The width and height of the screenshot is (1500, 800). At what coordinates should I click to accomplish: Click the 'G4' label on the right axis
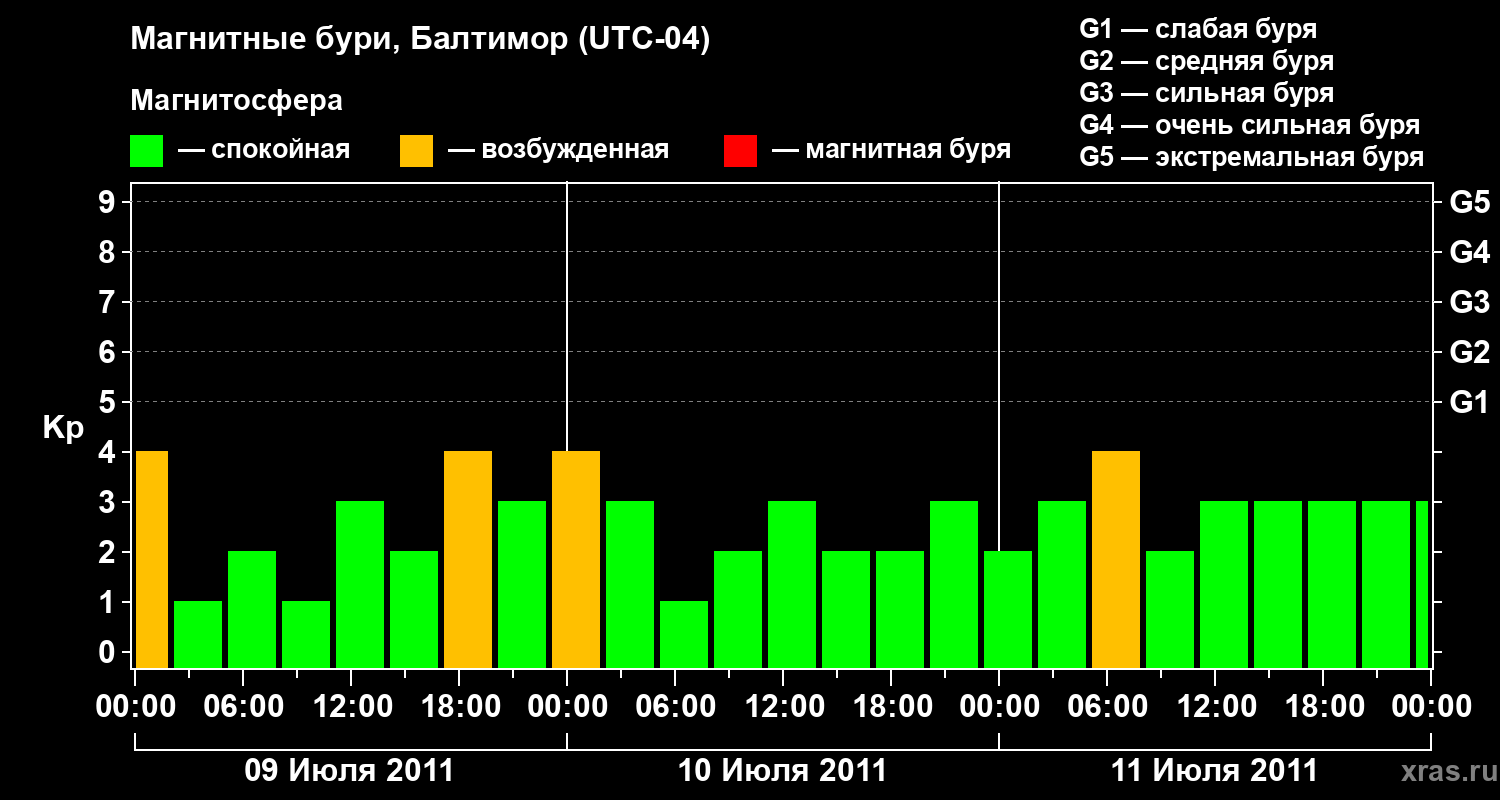[1469, 252]
